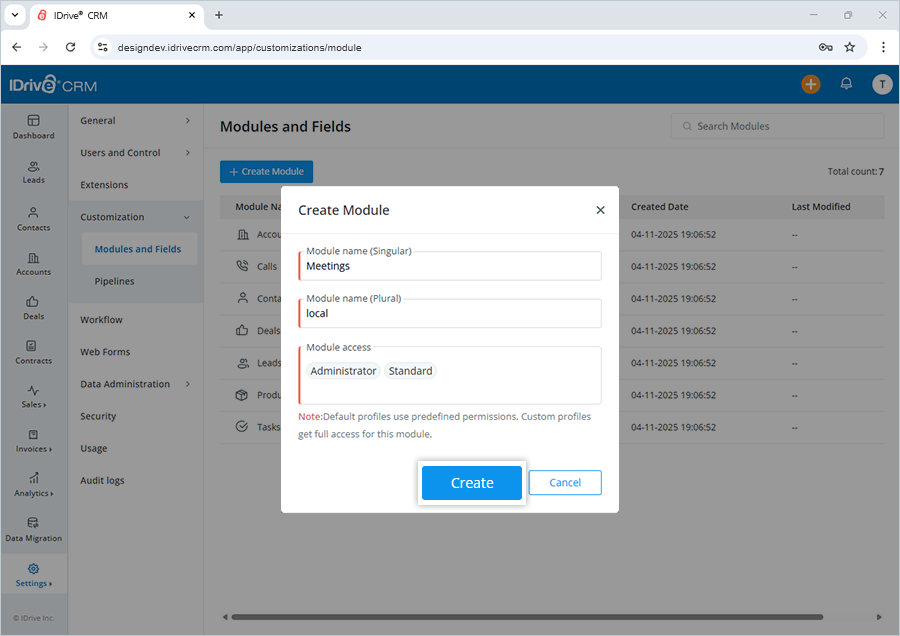
Task: Switch to the Pipelines settings page
Action: [x=114, y=281]
